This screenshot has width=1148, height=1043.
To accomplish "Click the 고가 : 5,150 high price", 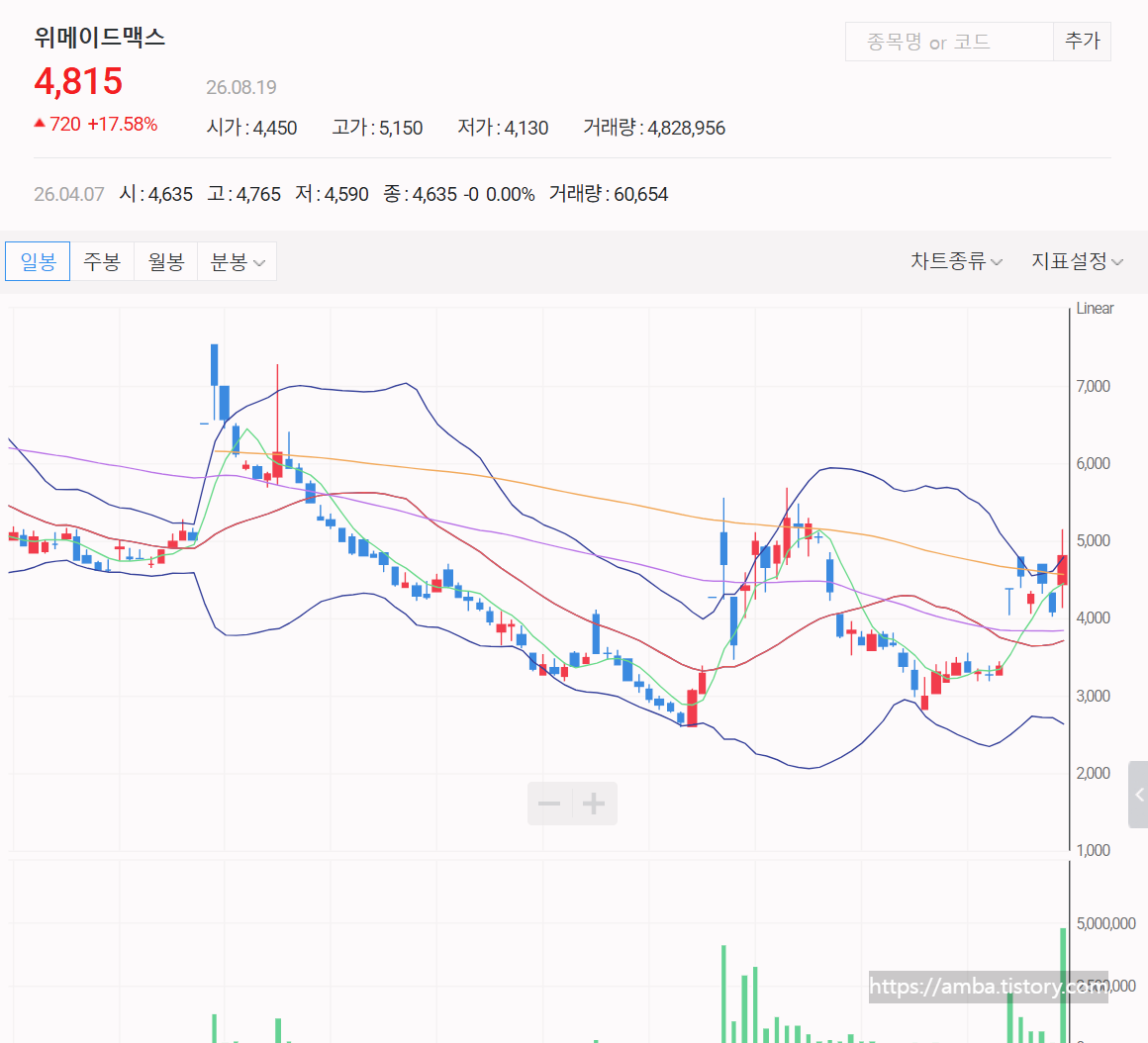I will pyautogui.click(x=377, y=128).
